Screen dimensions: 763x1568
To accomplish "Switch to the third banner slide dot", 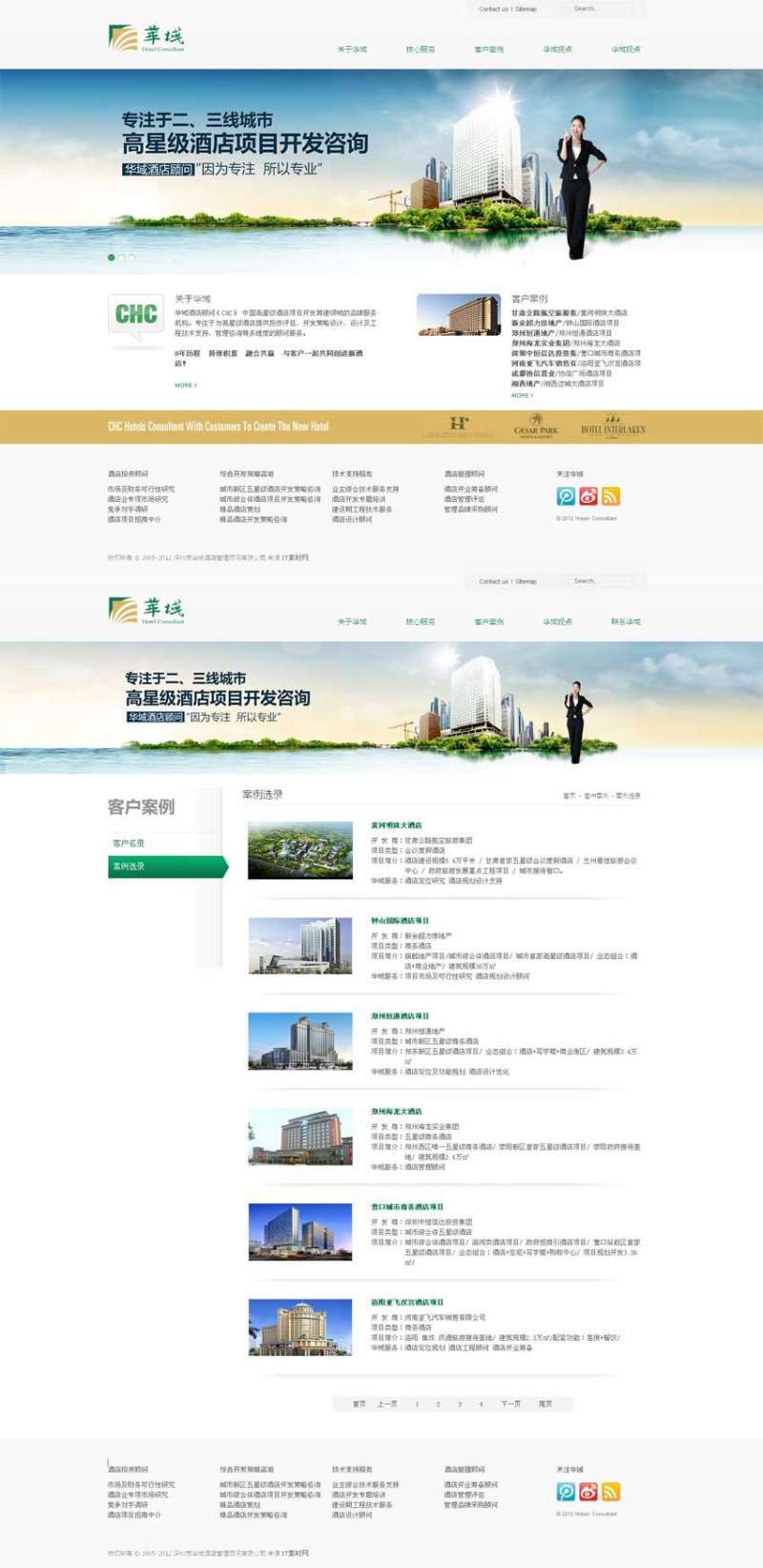I will pos(132,258).
